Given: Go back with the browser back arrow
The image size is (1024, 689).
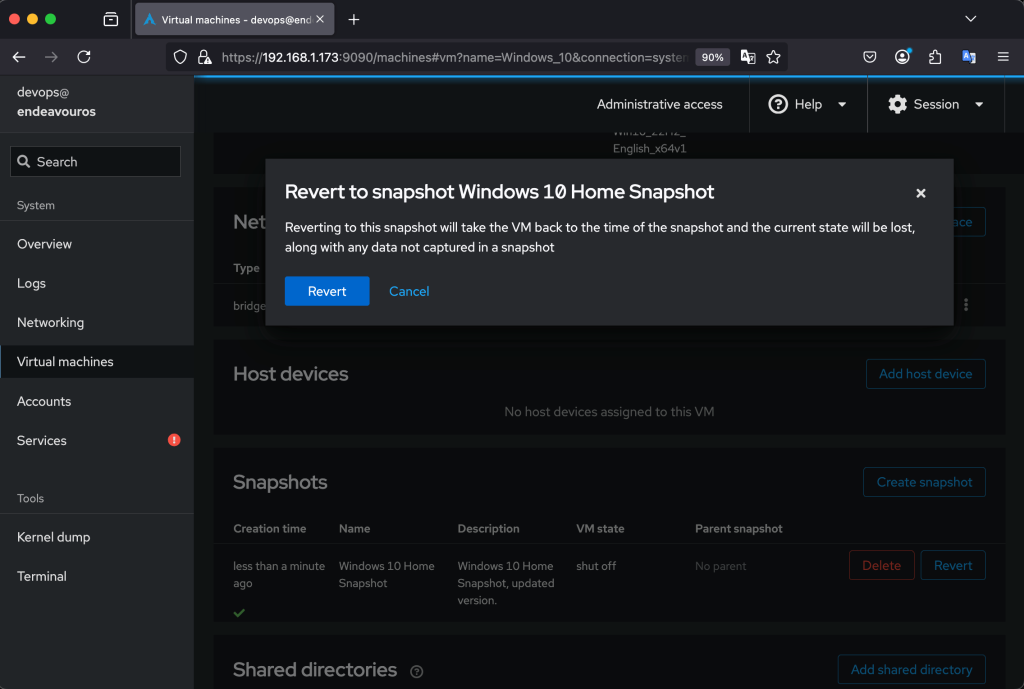Looking at the screenshot, I should tap(19, 57).
